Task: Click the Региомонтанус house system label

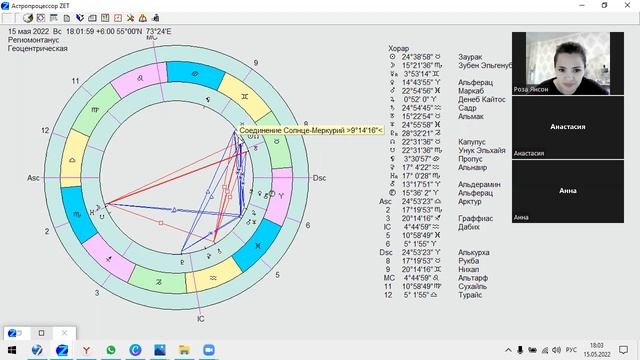Action: pyautogui.click(x=33, y=40)
